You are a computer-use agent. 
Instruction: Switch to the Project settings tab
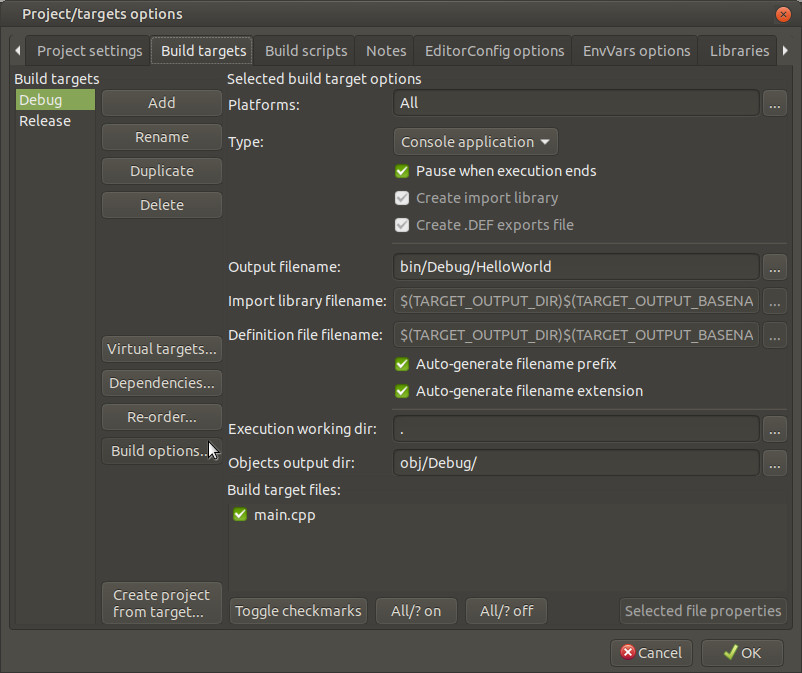(x=89, y=50)
